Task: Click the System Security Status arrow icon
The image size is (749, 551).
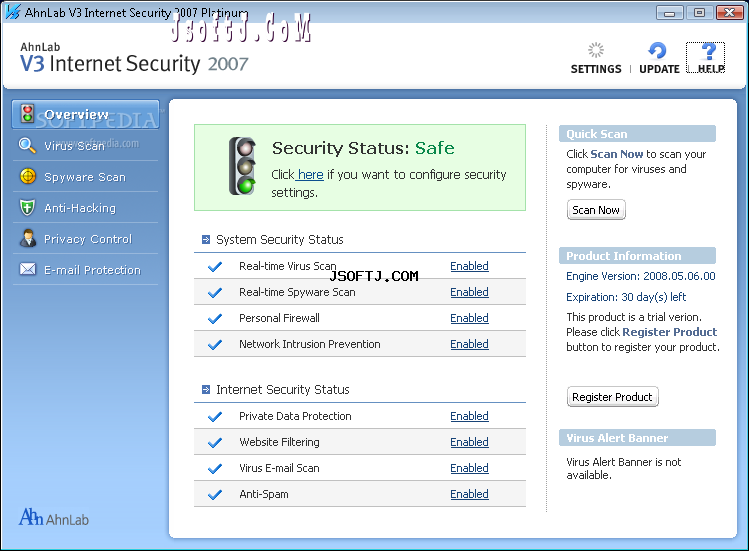Action: (x=206, y=239)
